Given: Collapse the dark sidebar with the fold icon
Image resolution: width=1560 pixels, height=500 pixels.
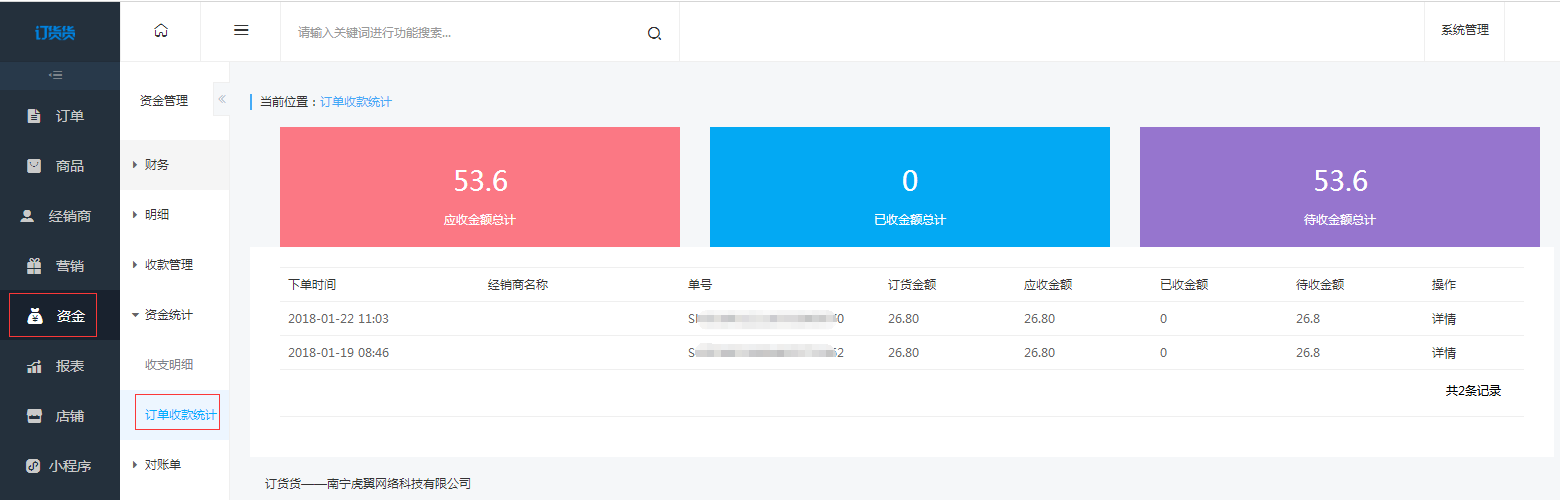Looking at the screenshot, I should click(x=56, y=75).
